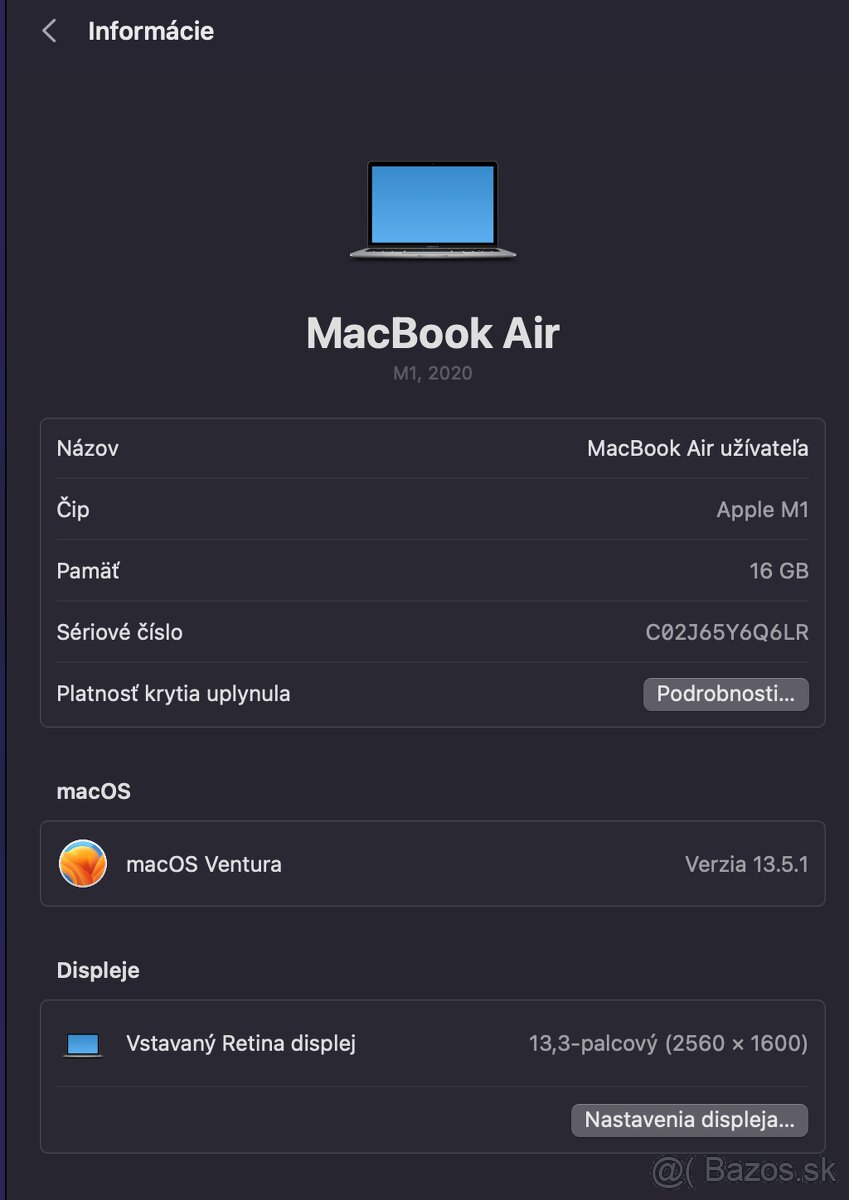Open Podrobnosti for coverage details
This screenshot has width=849, height=1200.
click(x=726, y=693)
